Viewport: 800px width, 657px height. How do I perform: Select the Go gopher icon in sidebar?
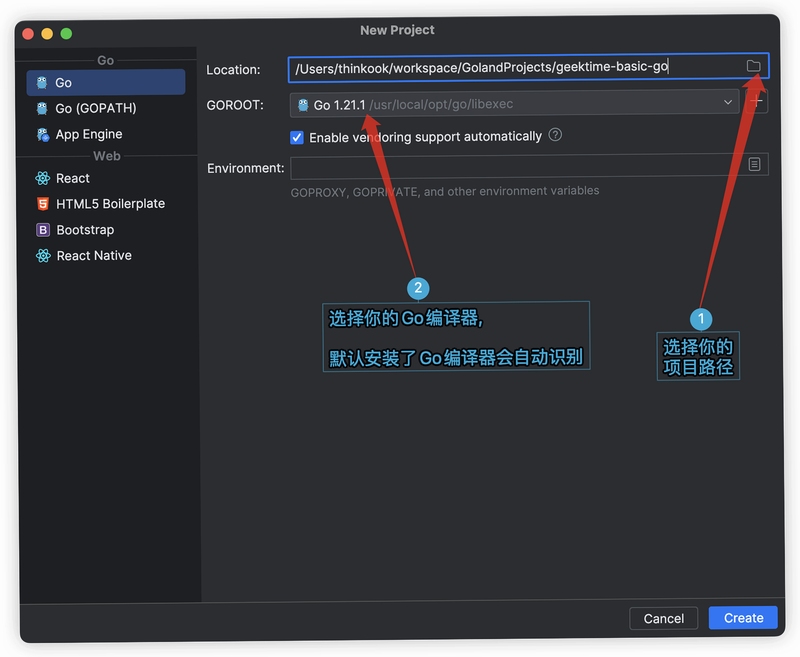coord(42,82)
